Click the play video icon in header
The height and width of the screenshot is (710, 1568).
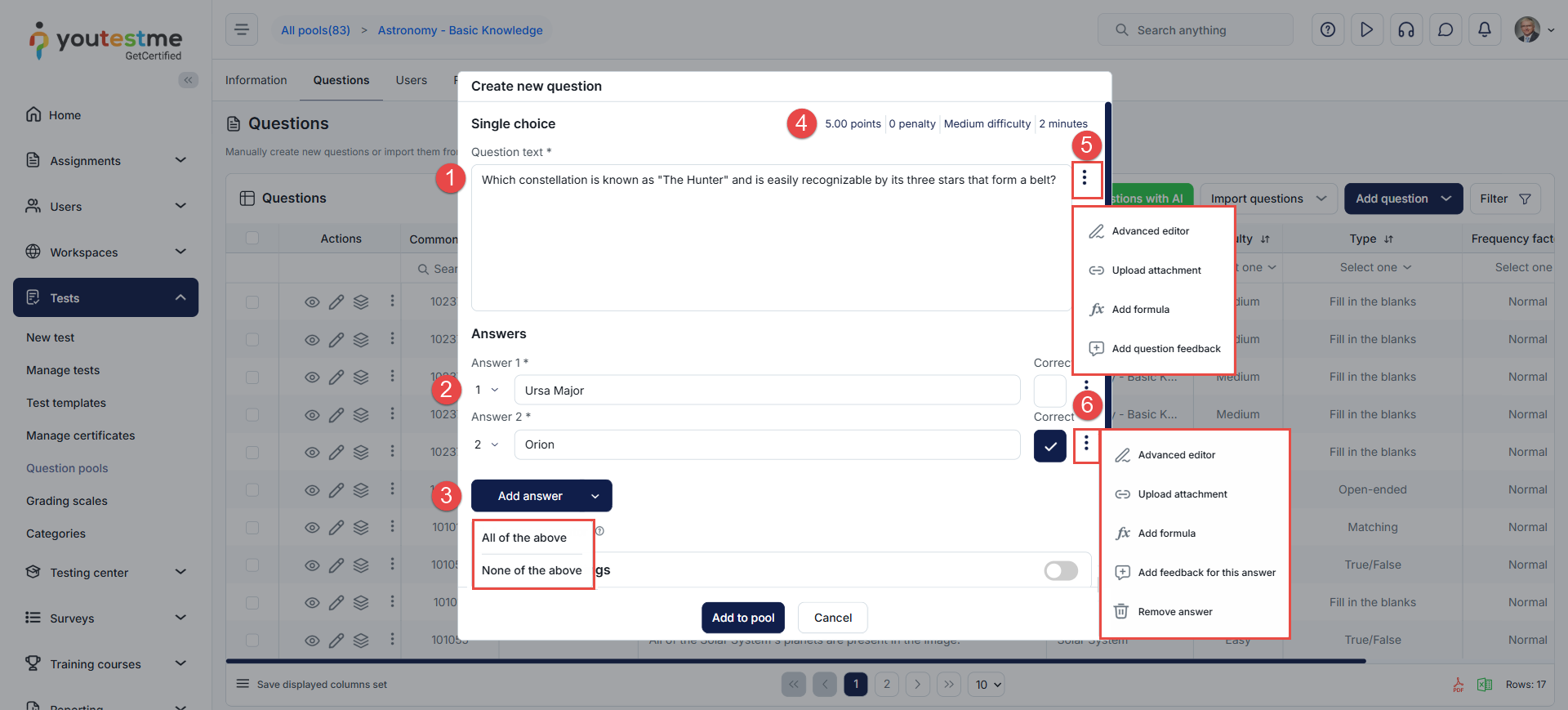click(x=1366, y=30)
